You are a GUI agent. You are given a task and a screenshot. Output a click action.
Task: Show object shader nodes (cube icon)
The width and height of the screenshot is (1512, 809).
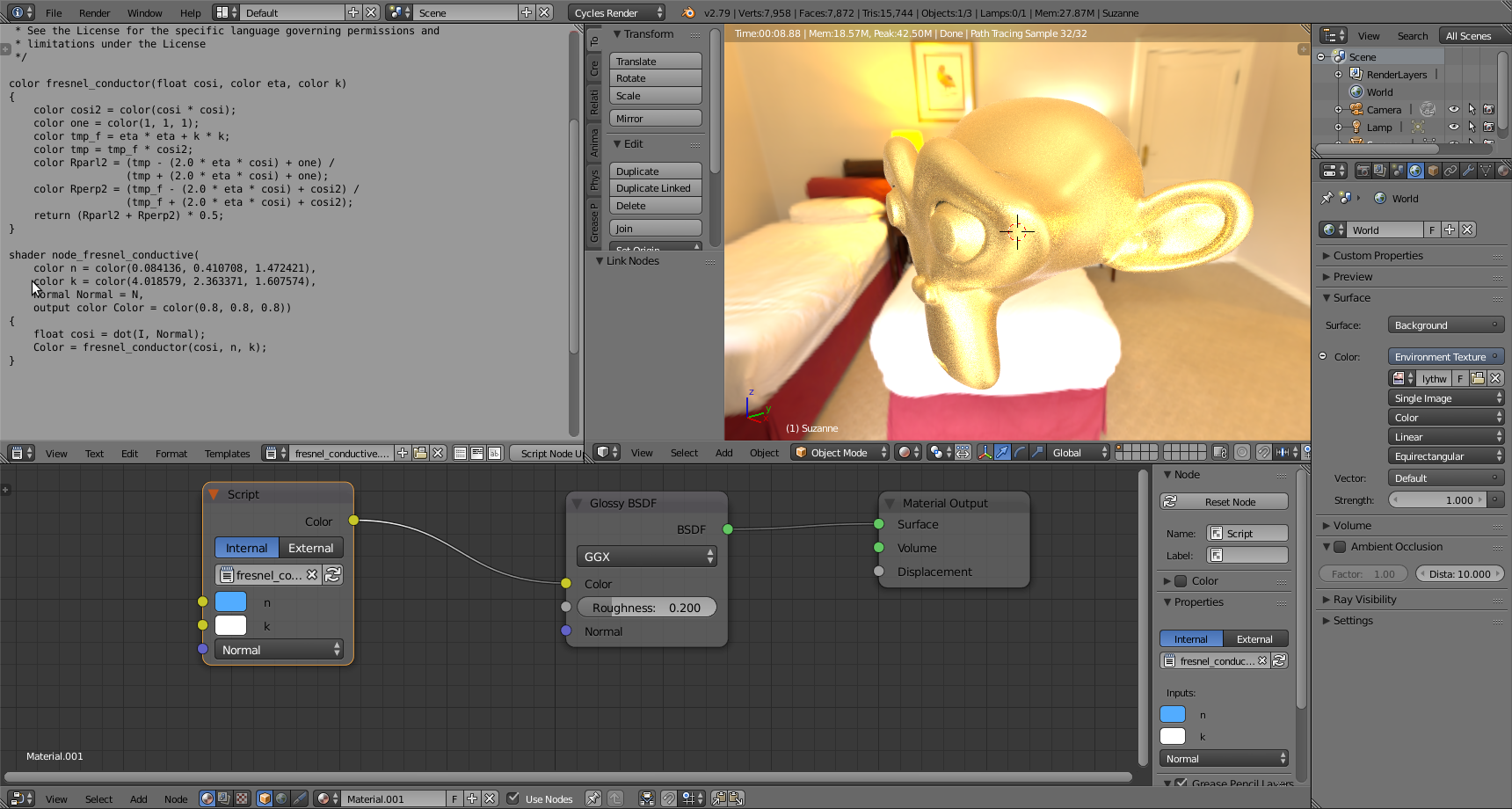click(x=265, y=798)
